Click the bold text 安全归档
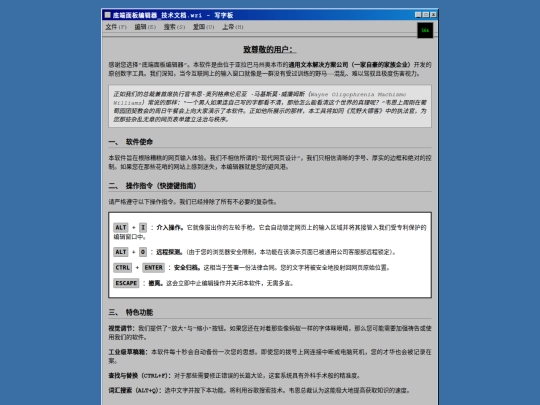Screen dimensions: 540x405 (x=187, y=267)
